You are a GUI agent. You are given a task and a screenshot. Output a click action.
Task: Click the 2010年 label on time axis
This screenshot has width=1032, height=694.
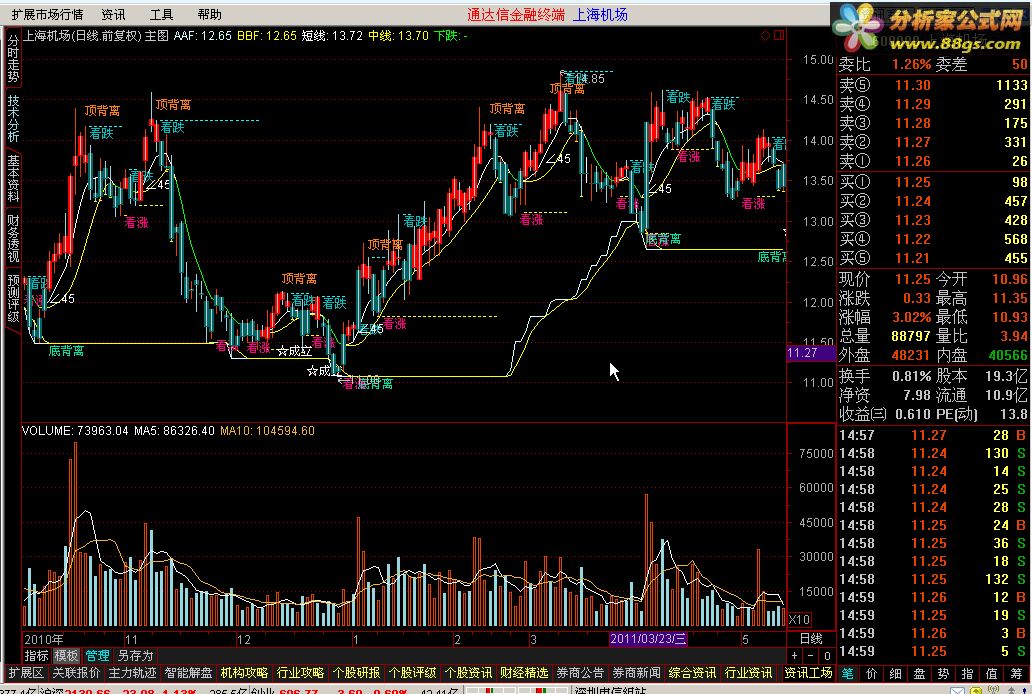pyautogui.click(x=43, y=639)
